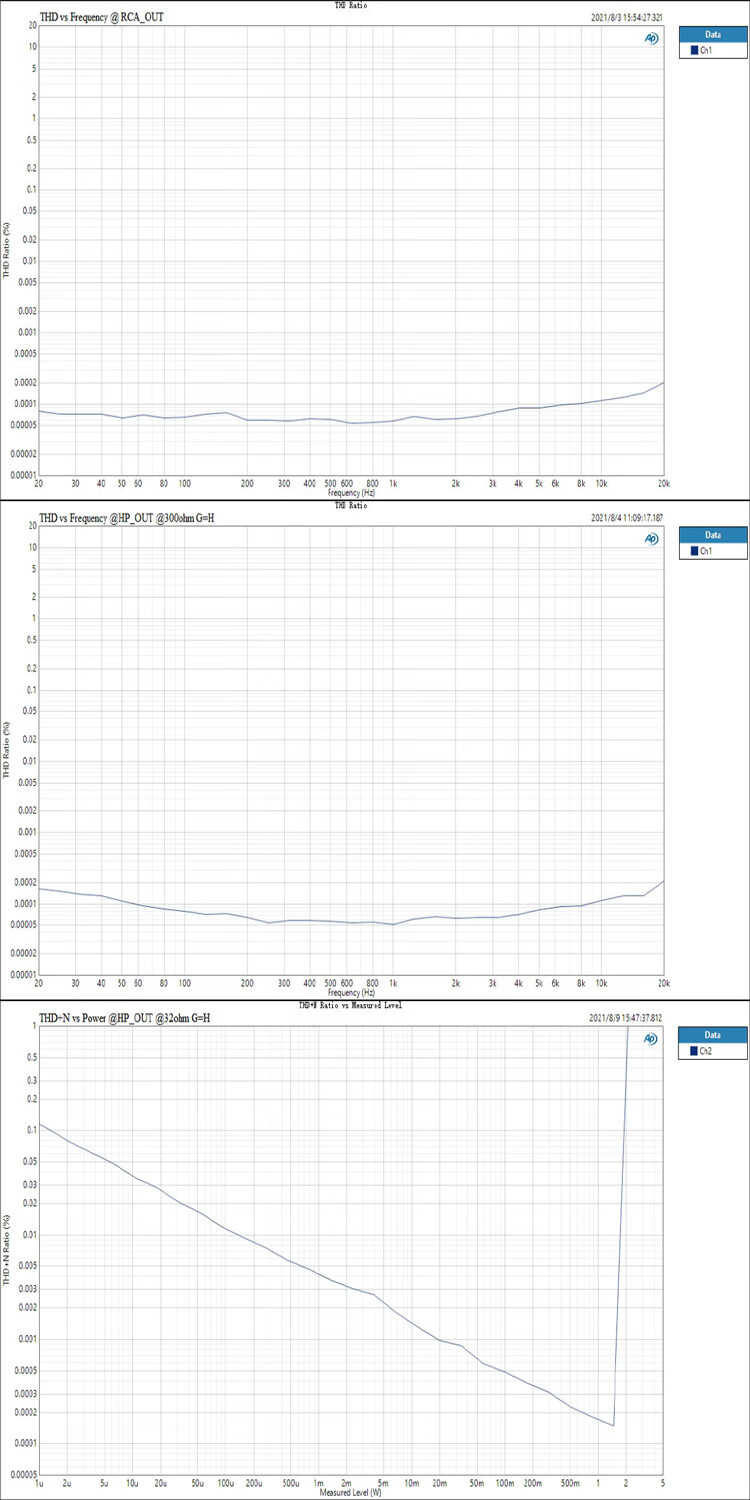Click the 'THD+N Ratio (%)' vertical axis label

[x=7, y=1250]
